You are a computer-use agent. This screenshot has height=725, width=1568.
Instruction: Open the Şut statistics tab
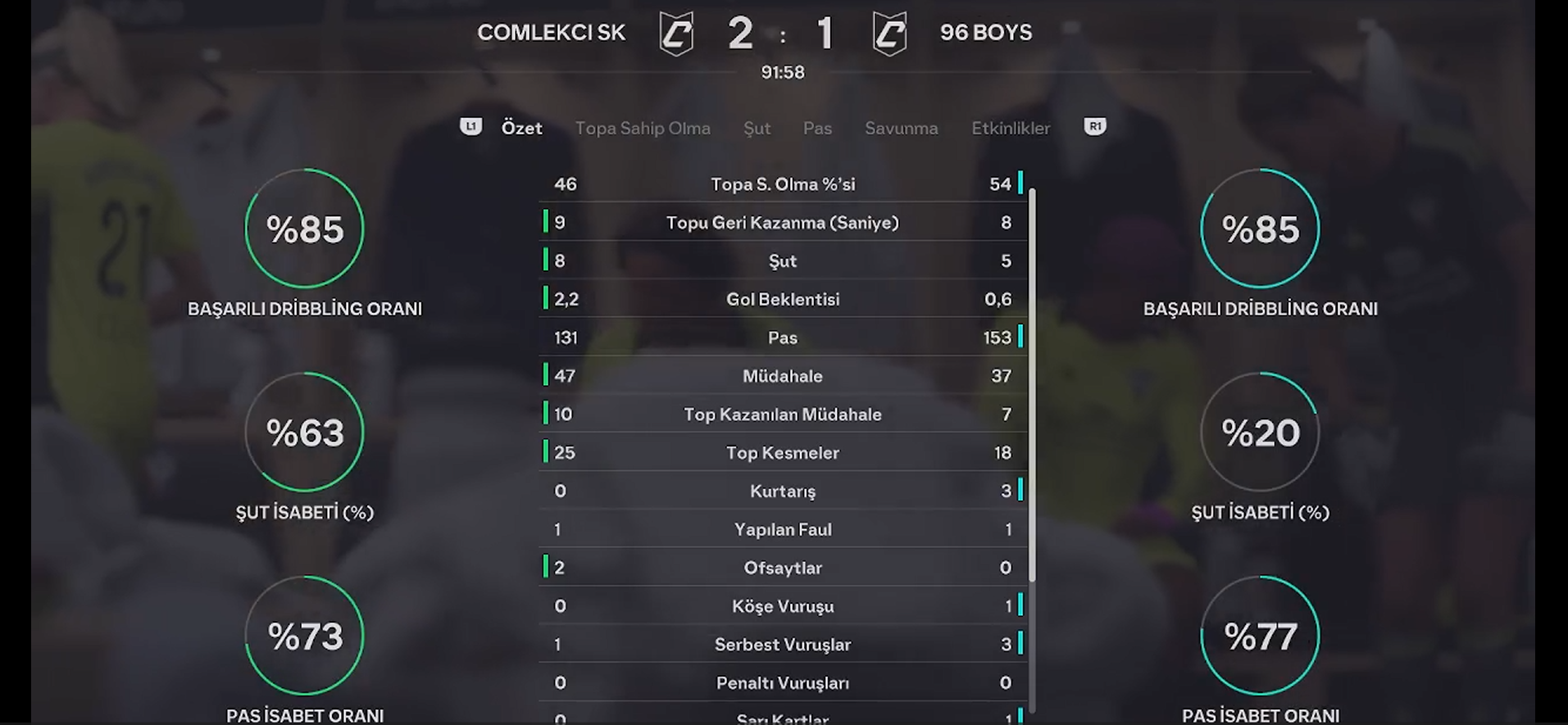coord(757,128)
